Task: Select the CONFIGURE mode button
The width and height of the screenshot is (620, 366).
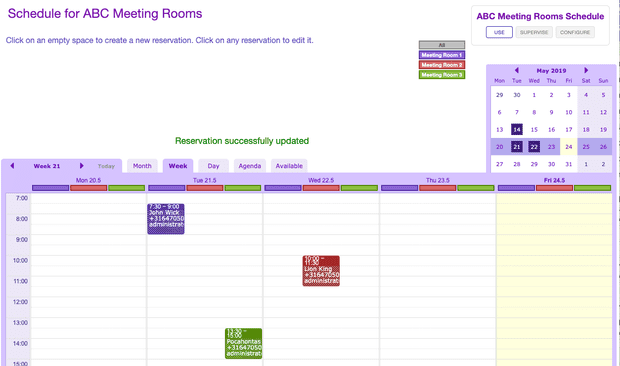Action: [x=575, y=32]
